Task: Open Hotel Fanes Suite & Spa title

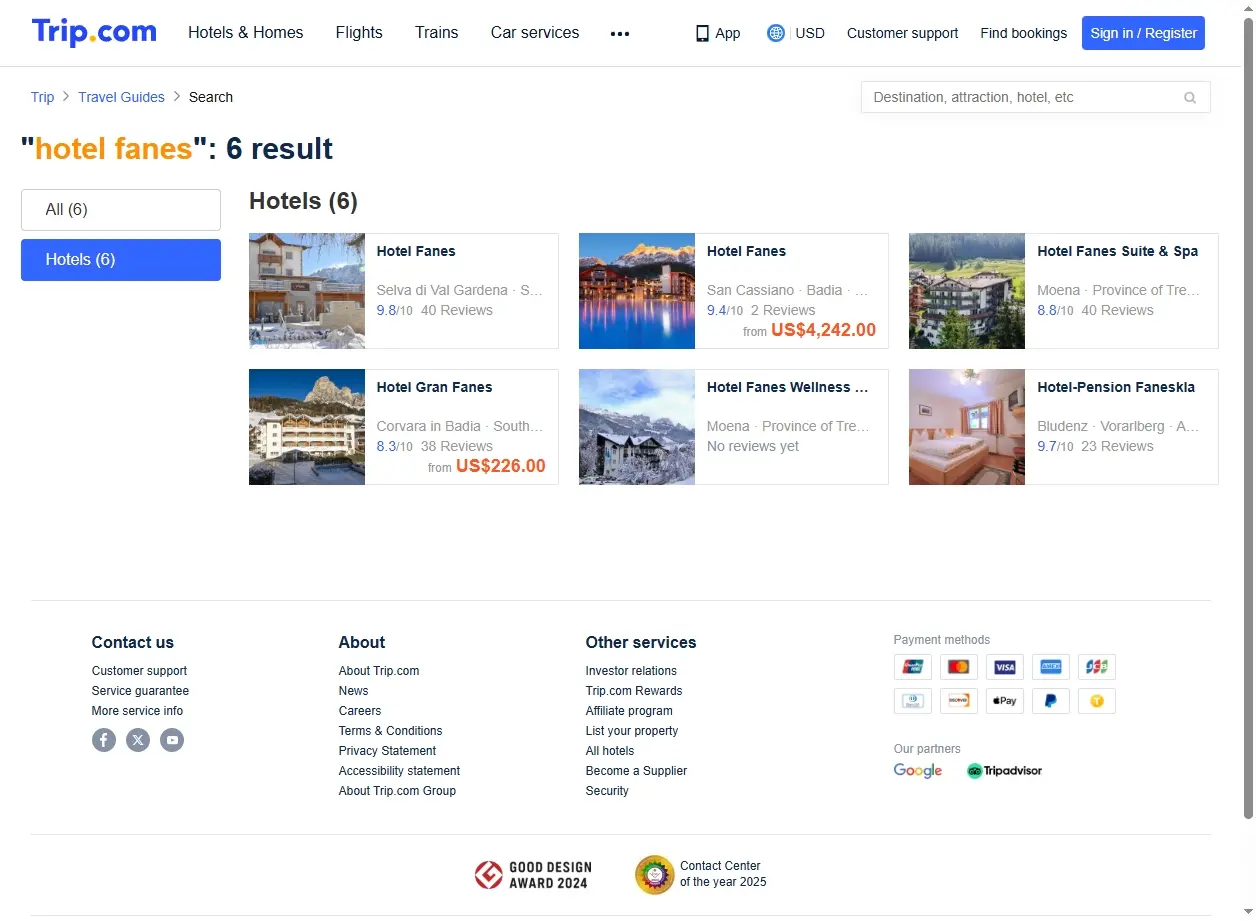Action: coord(1117,251)
